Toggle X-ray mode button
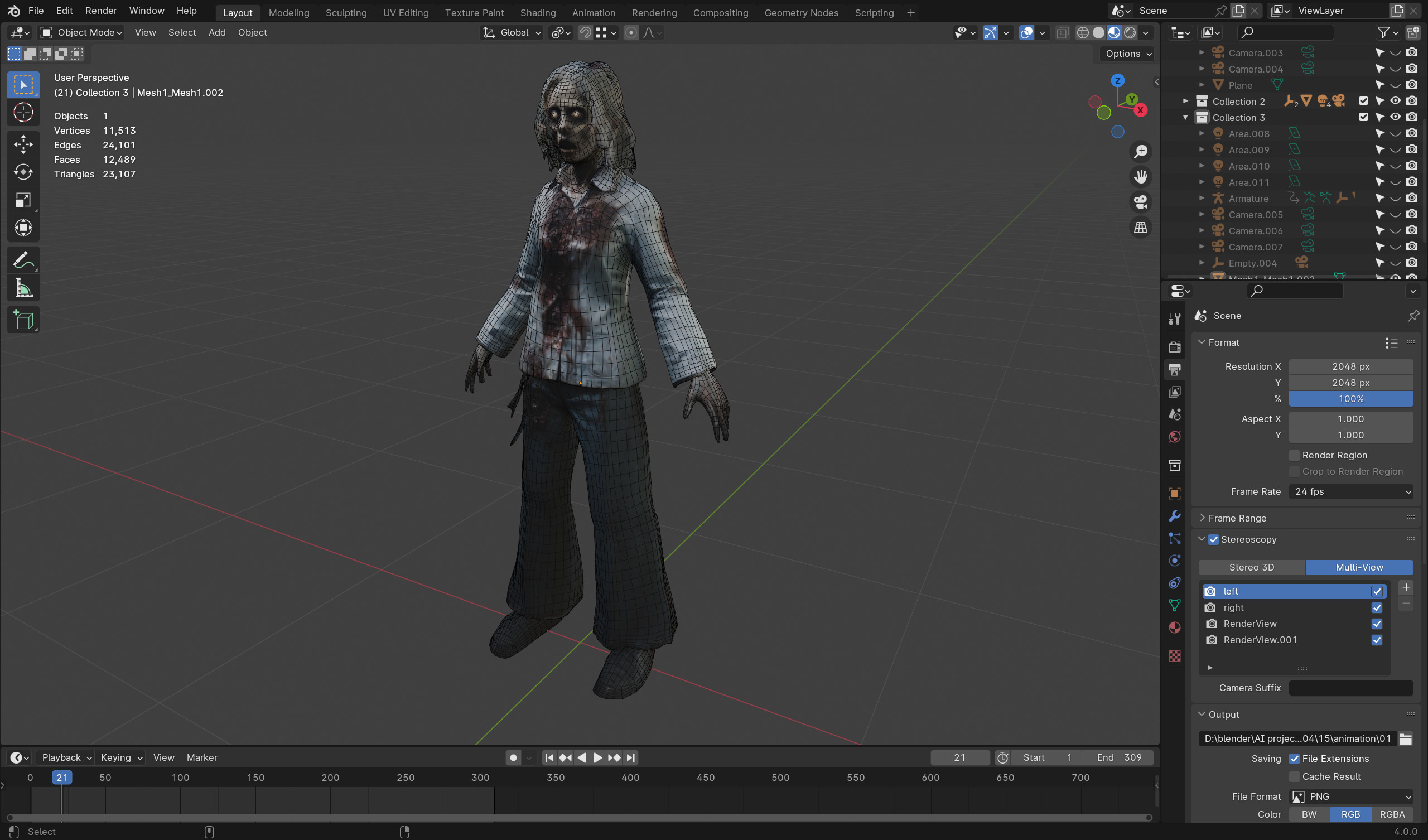 click(x=1063, y=33)
